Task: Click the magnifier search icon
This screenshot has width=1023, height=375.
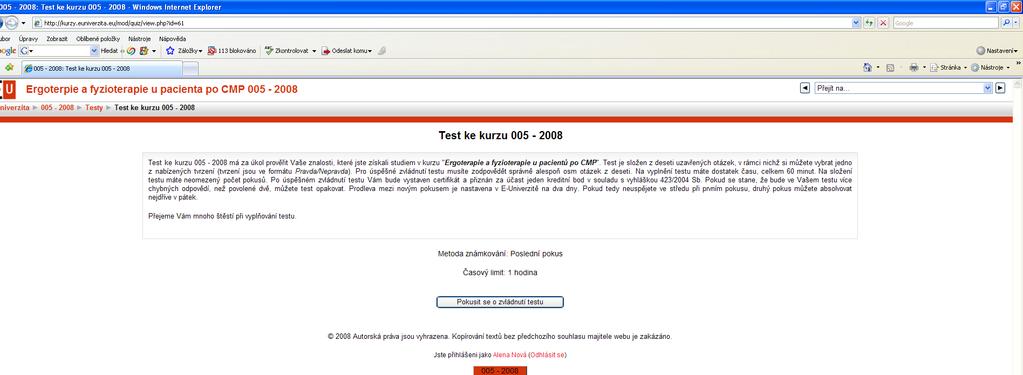Action: pyautogui.click(x=1005, y=23)
